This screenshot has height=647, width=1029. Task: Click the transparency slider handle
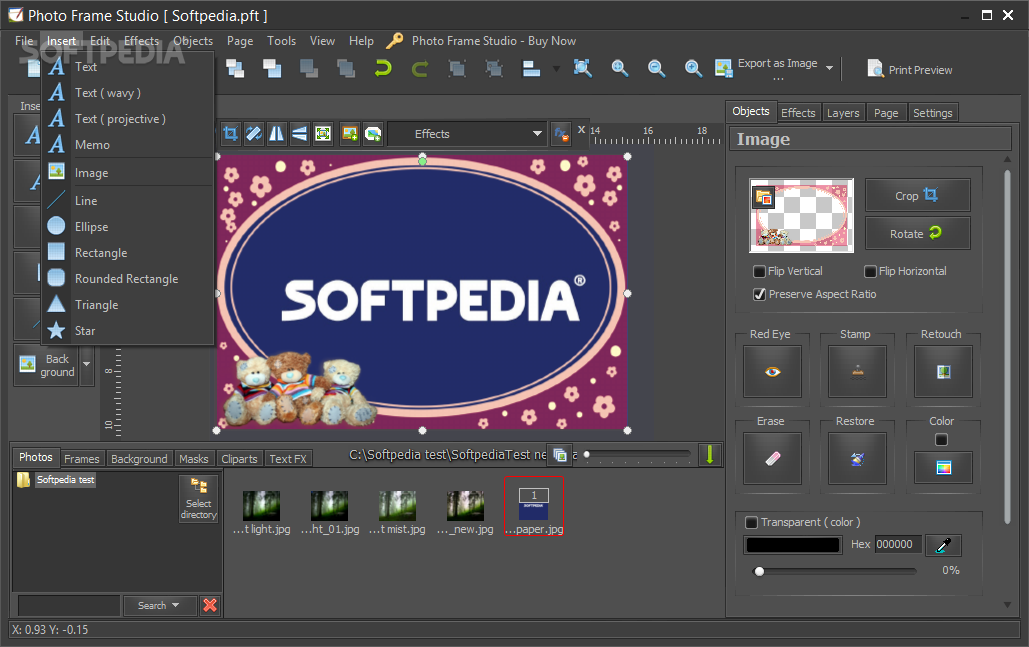(759, 571)
